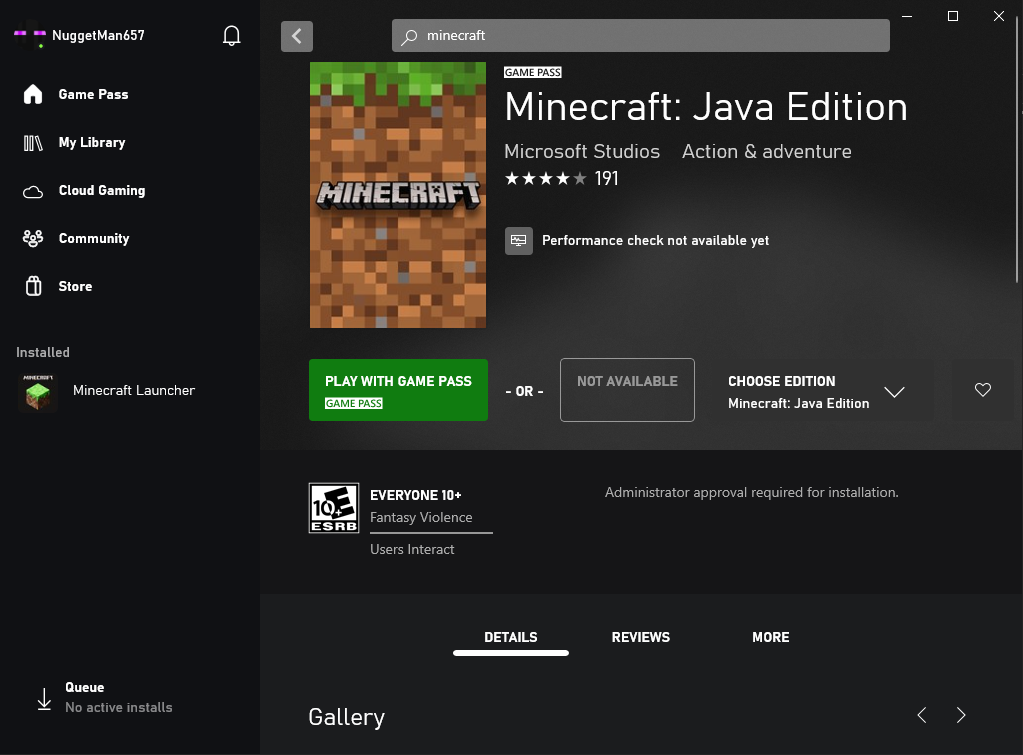The height and width of the screenshot is (755, 1023).
Task: Click Play with Game Pass button
Action: 398,390
